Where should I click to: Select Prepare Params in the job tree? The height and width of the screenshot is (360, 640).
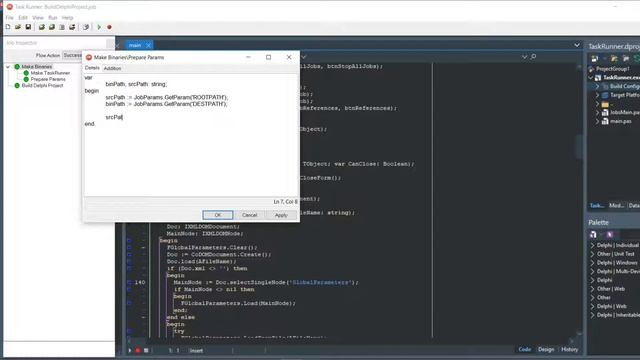(x=48, y=79)
